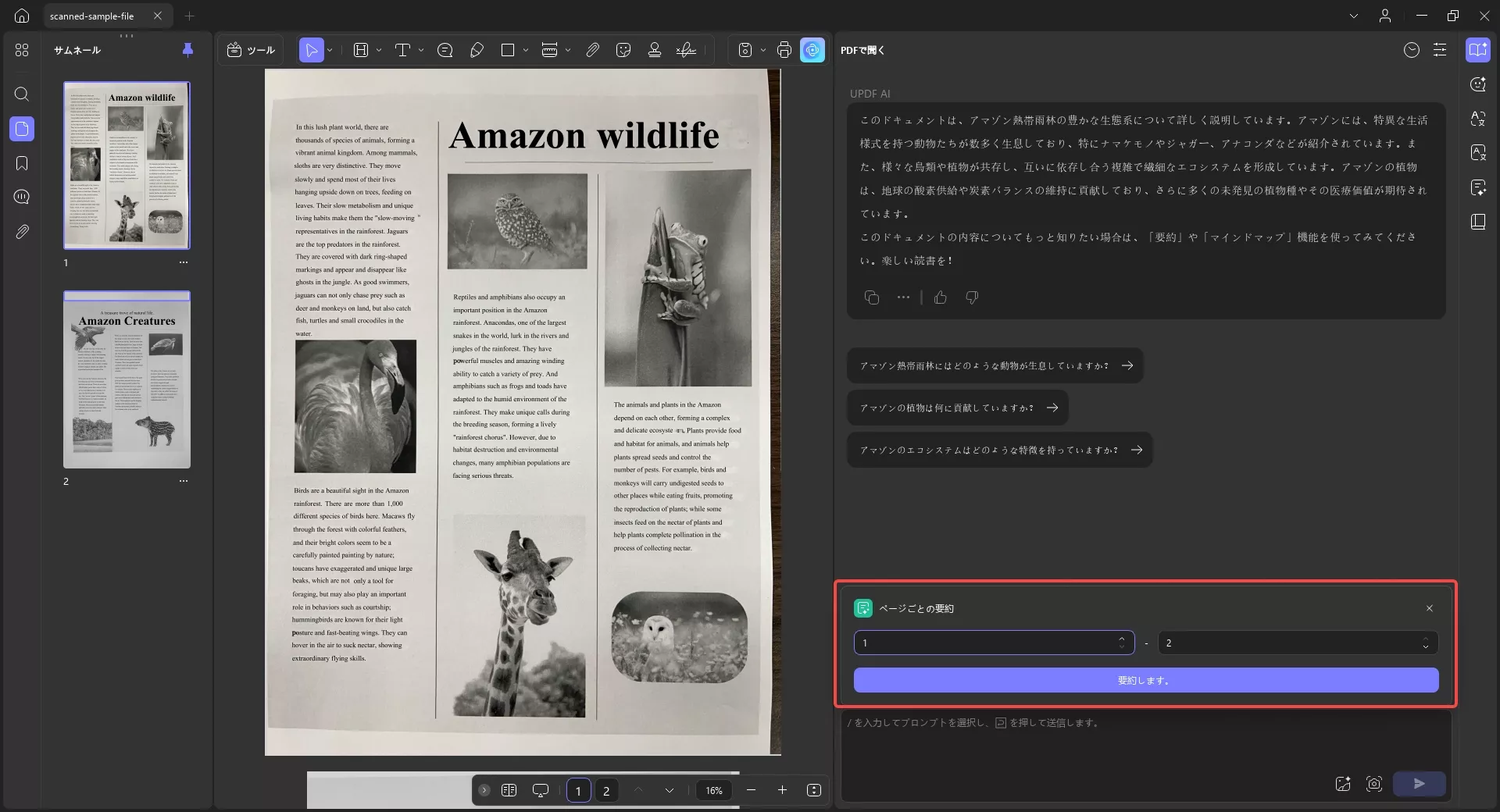Open the ツール tools menu

point(251,50)
